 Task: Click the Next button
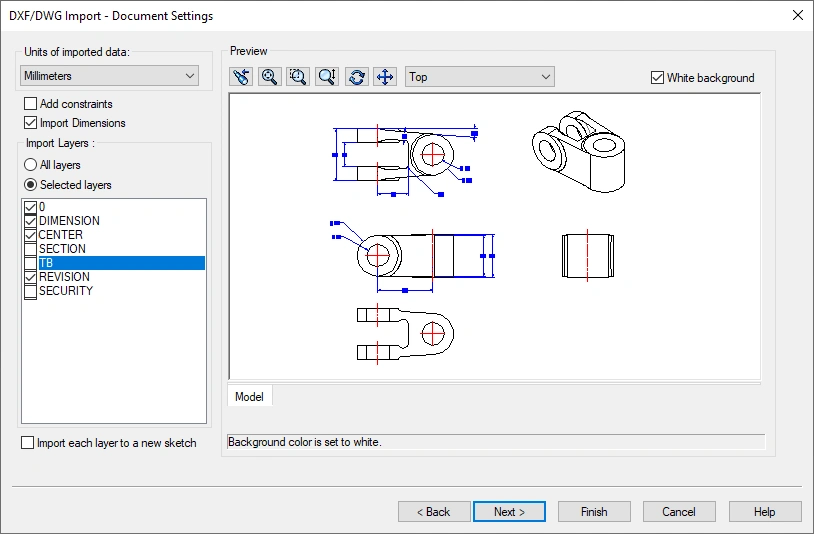point(509,512)
